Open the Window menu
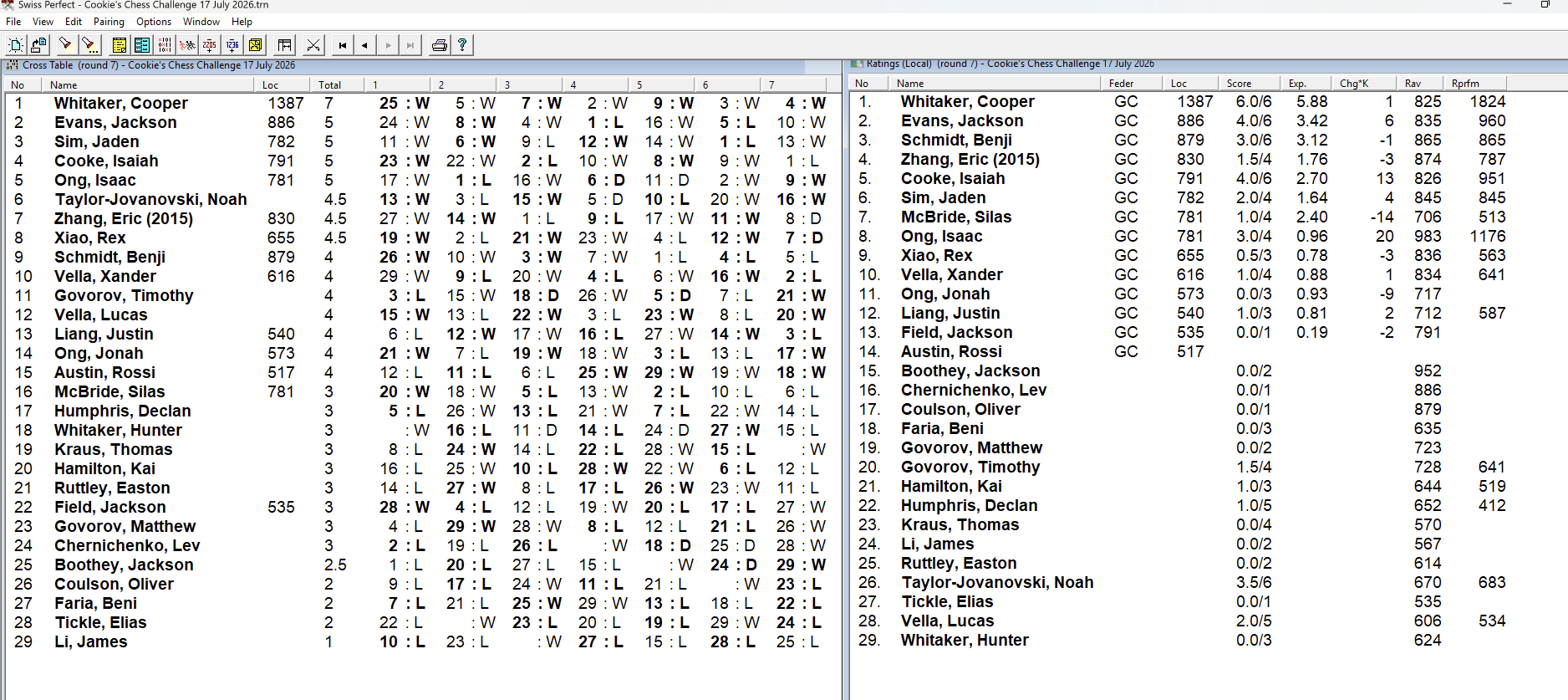Viewport: 1568px width, 700px height. pos(201,22)
